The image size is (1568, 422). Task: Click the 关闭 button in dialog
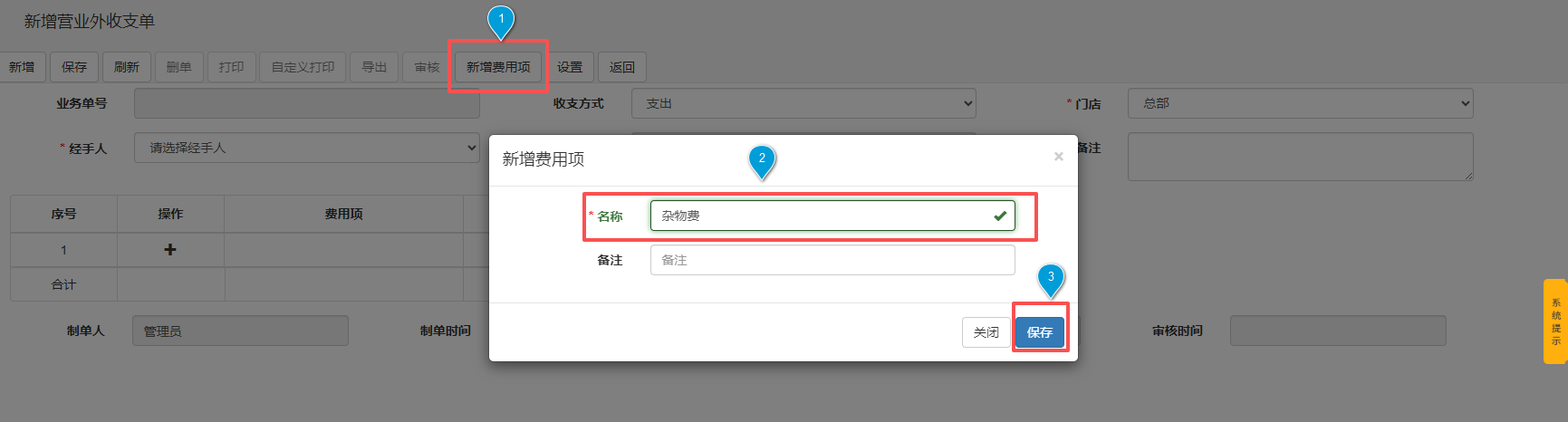[986, 332]
